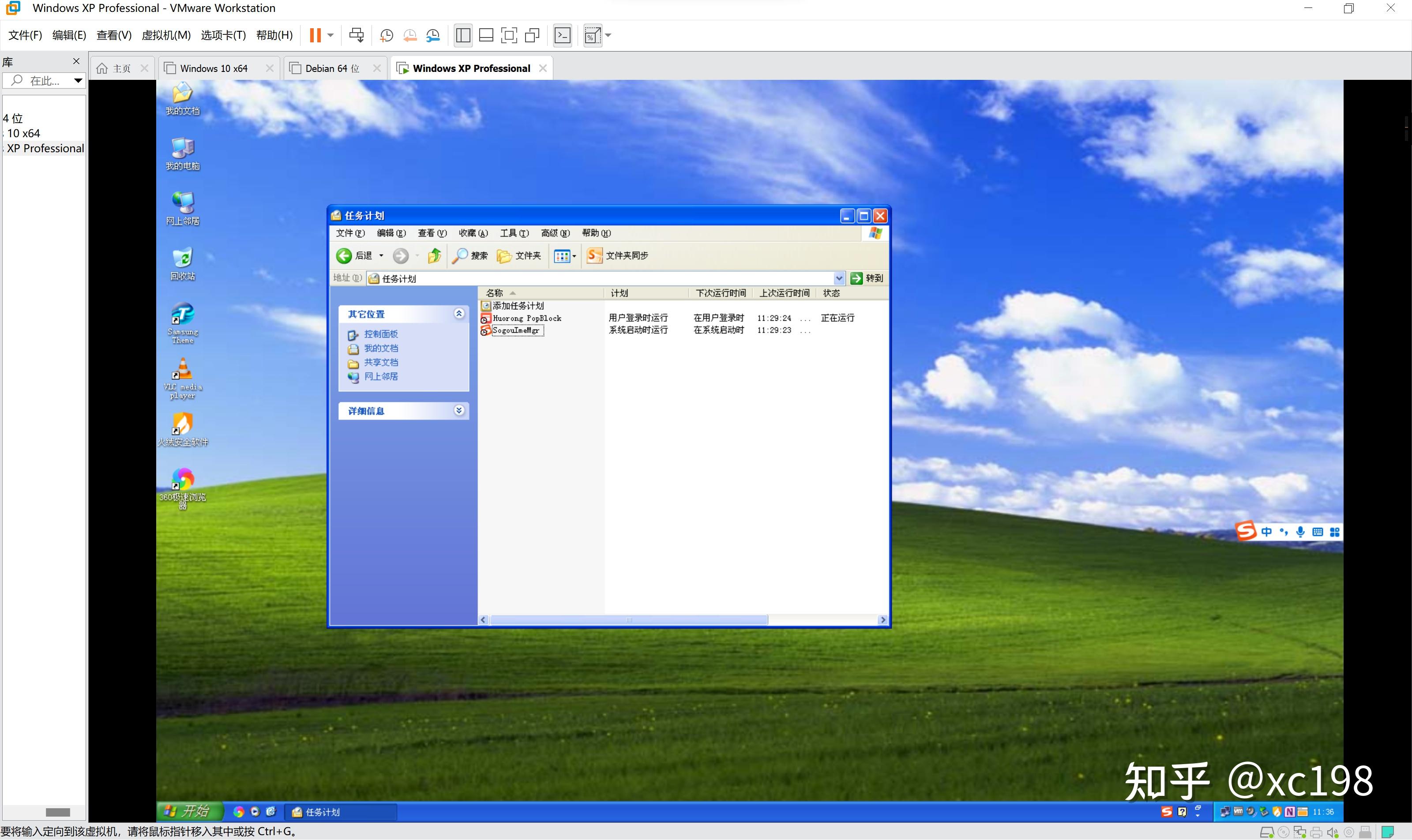Select the Samsung Theme desktop shortcut
The height and width of the screenshot is (840, 1412).
(182, 323)
